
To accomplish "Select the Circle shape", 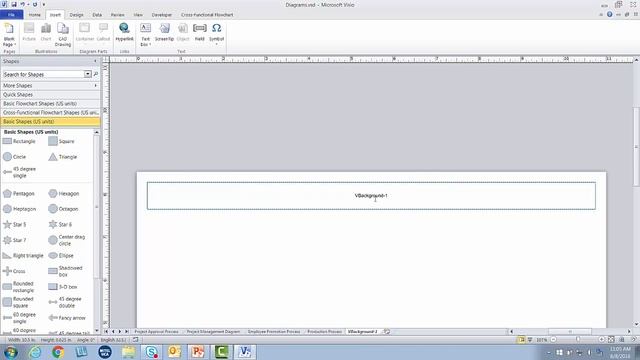I will tap(15, 157).
